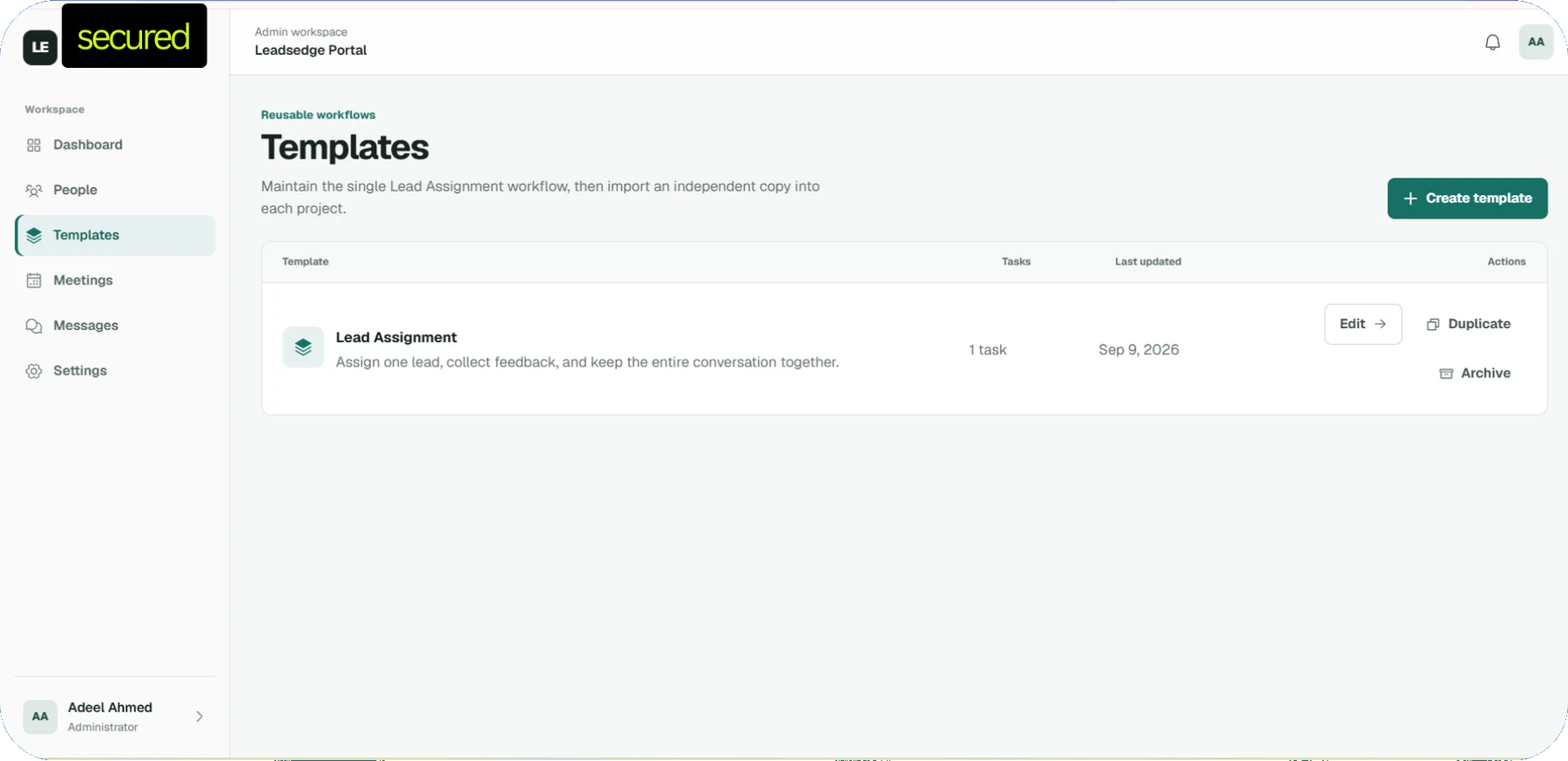
Task: Click the Dashboard grid icon
Action: 34,145
